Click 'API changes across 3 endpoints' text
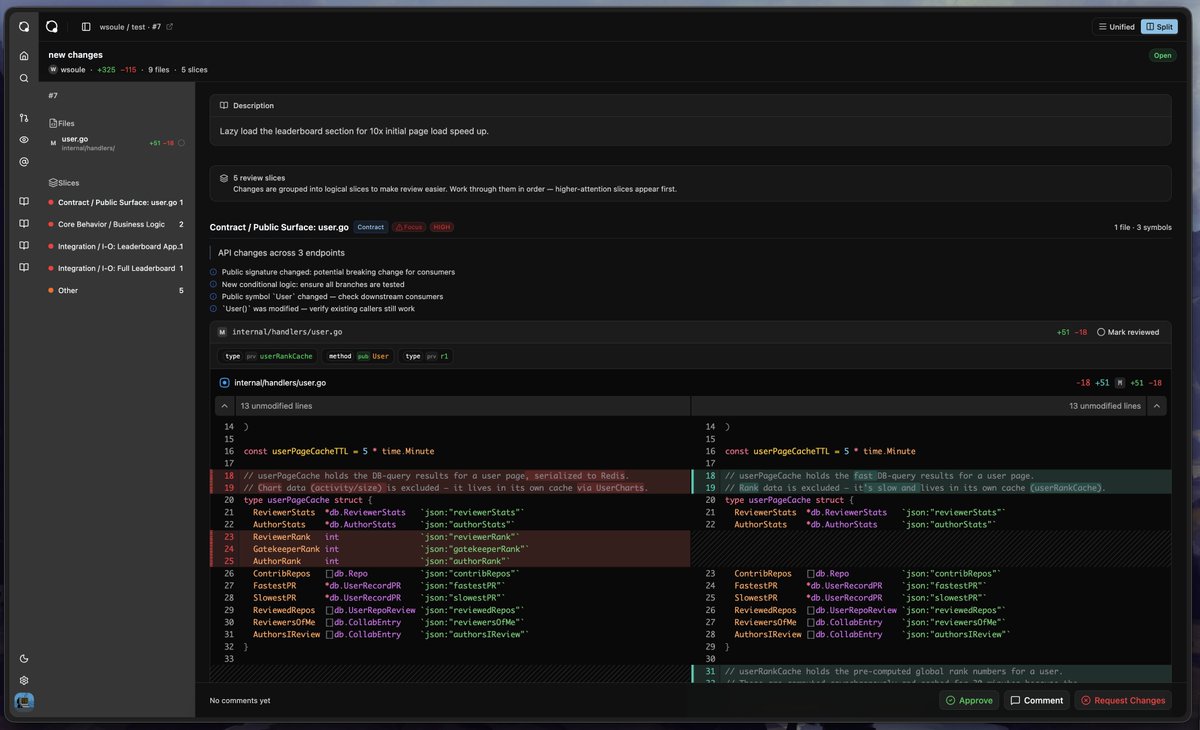The height and width of the screenshot is (730, 1200). (x=281, y=253)
